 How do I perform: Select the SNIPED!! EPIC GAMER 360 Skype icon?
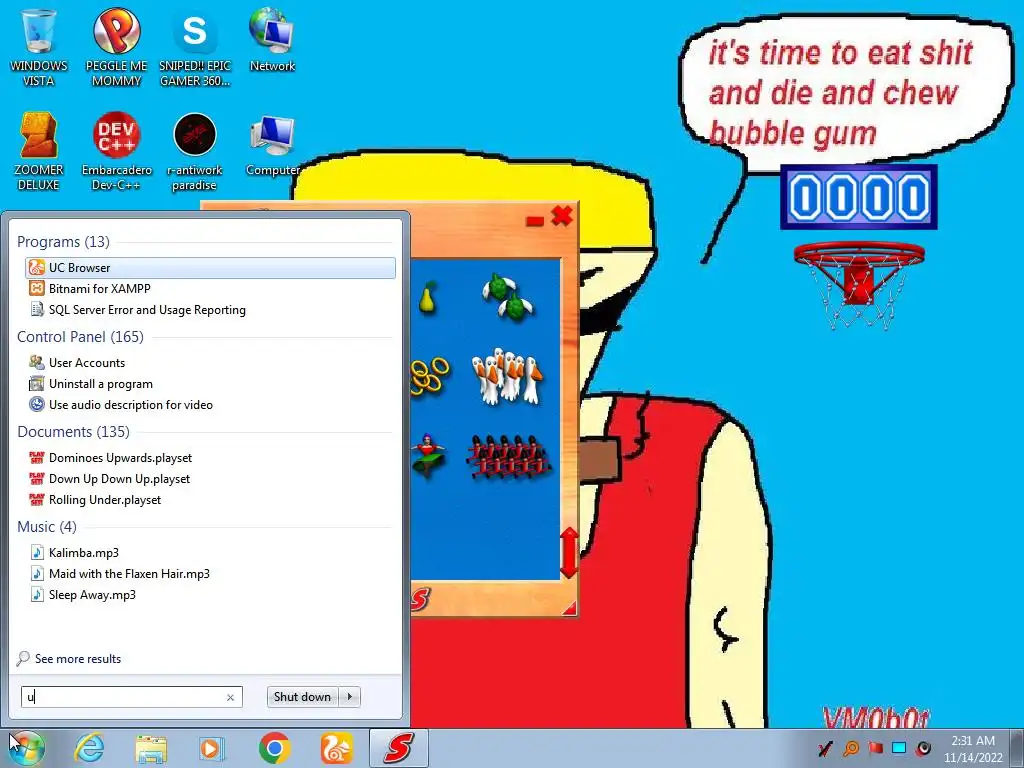pyautogui.click(x=195, y=48)
